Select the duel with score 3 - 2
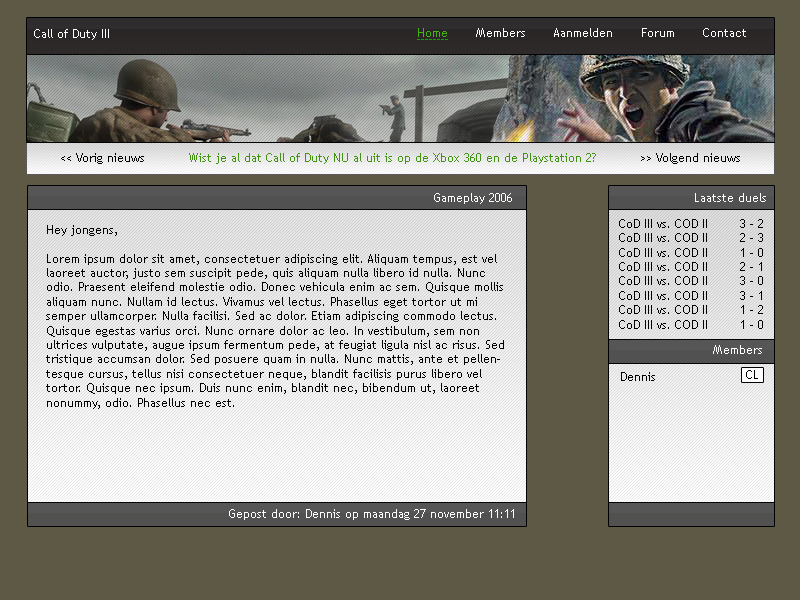This screenshot has width=800, height=600. point(691,224)
